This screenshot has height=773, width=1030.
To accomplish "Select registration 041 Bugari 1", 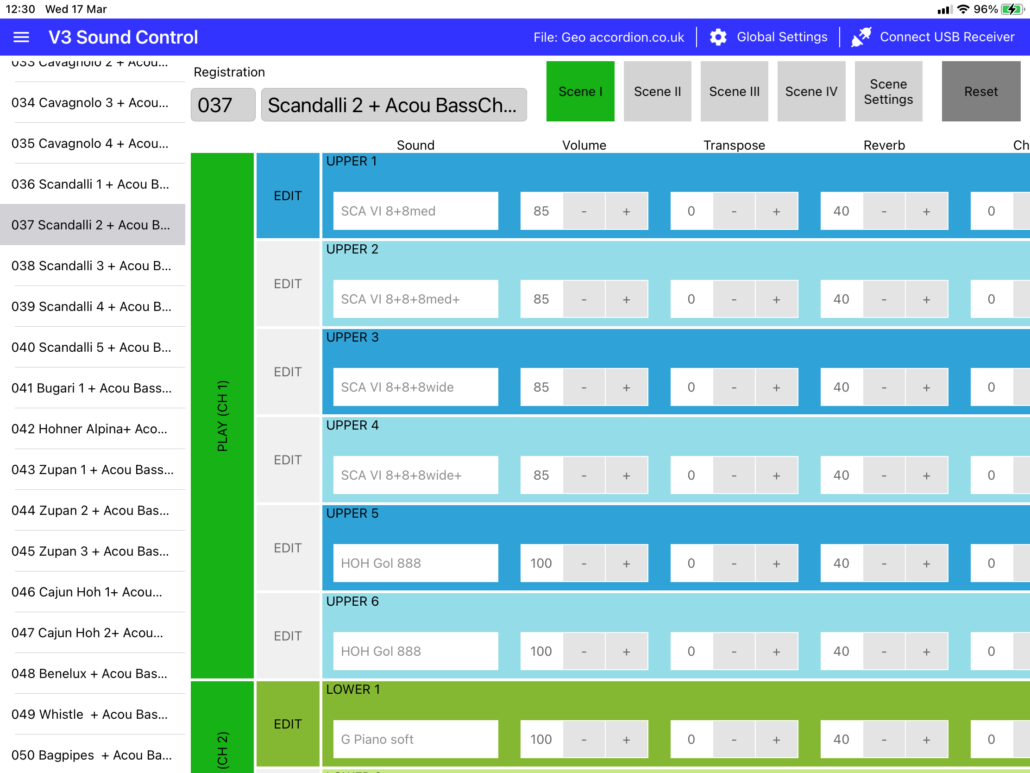I will [x=92, y=388].
